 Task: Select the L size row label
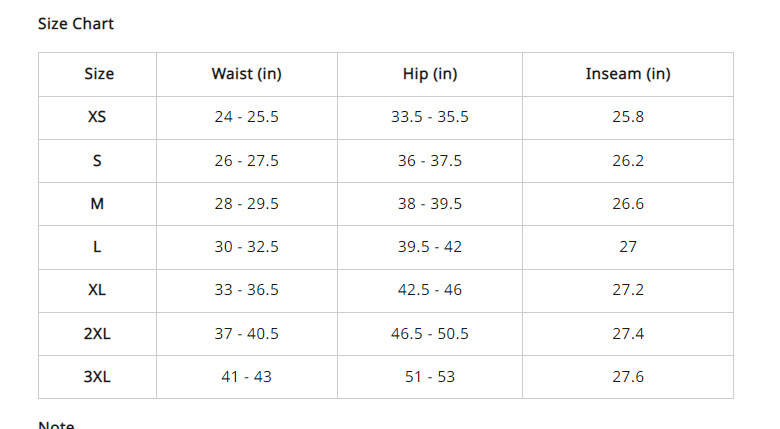[x=97, y=247]
